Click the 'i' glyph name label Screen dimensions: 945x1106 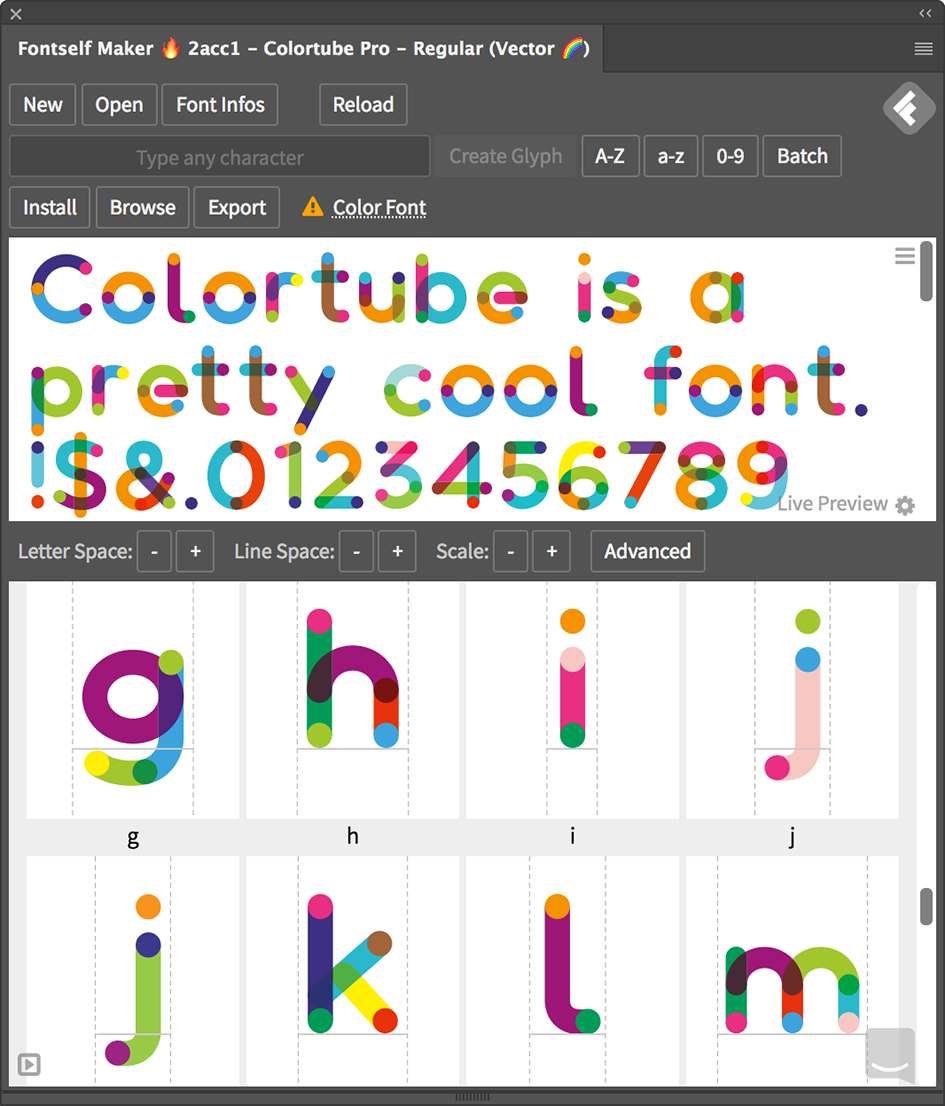pos(573,837)
